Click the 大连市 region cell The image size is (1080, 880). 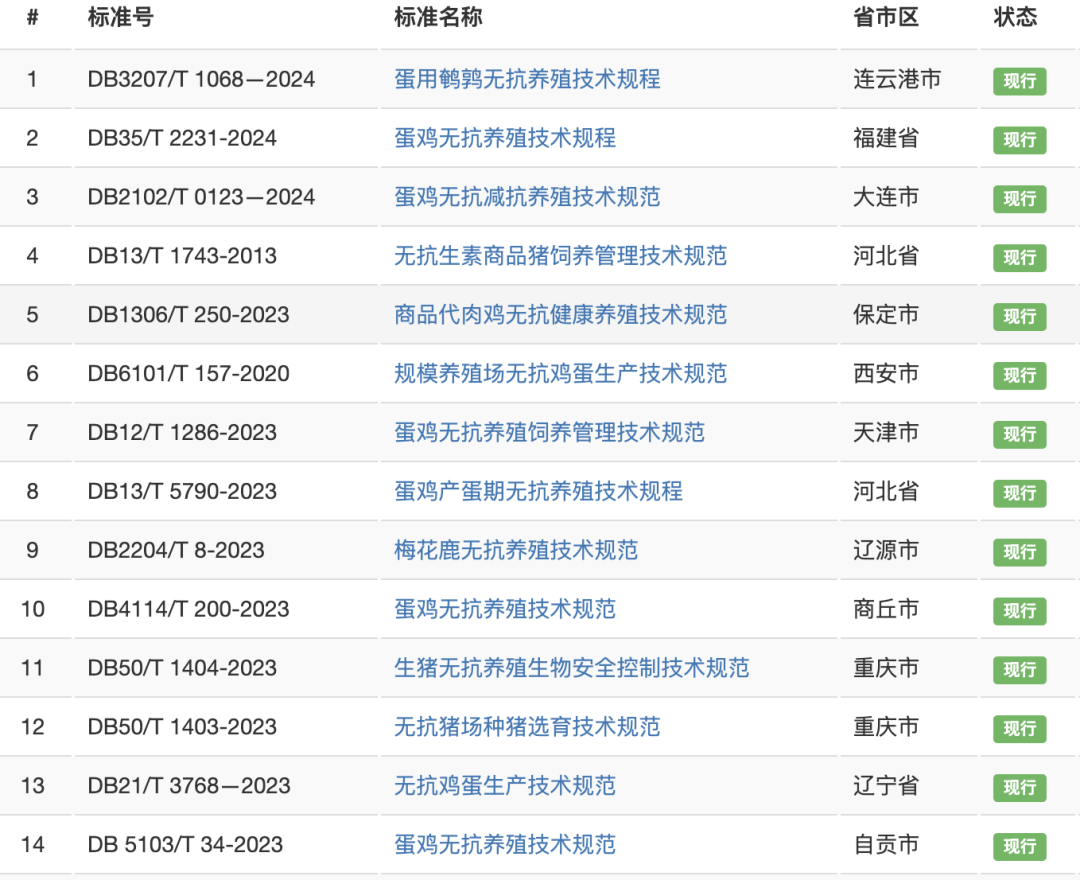[886, 197]
